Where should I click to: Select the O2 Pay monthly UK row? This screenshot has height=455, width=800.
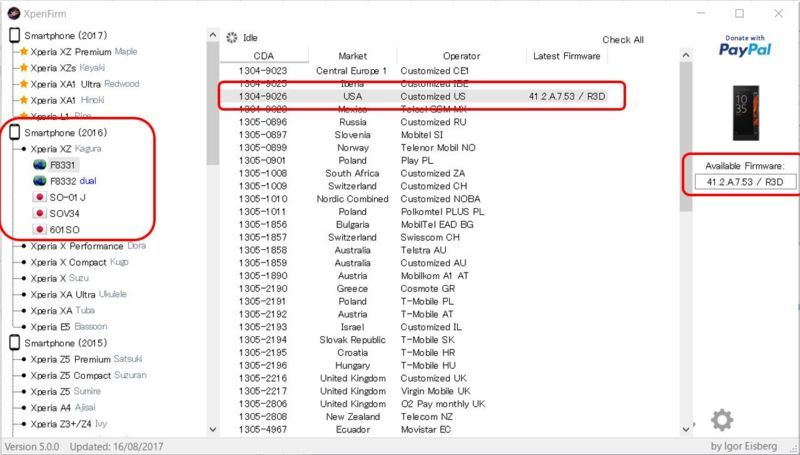414,404
